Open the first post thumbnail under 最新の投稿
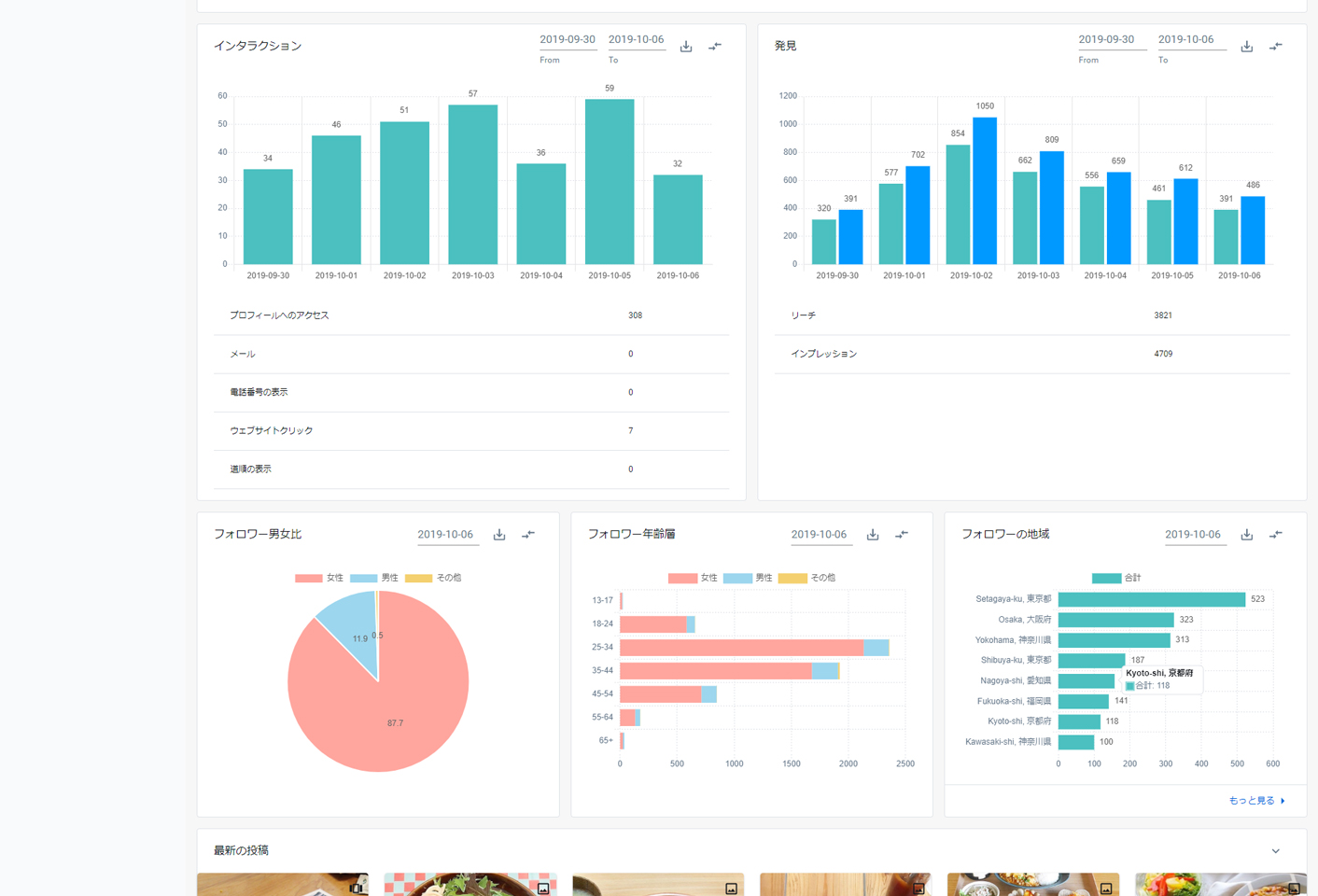 283,884
